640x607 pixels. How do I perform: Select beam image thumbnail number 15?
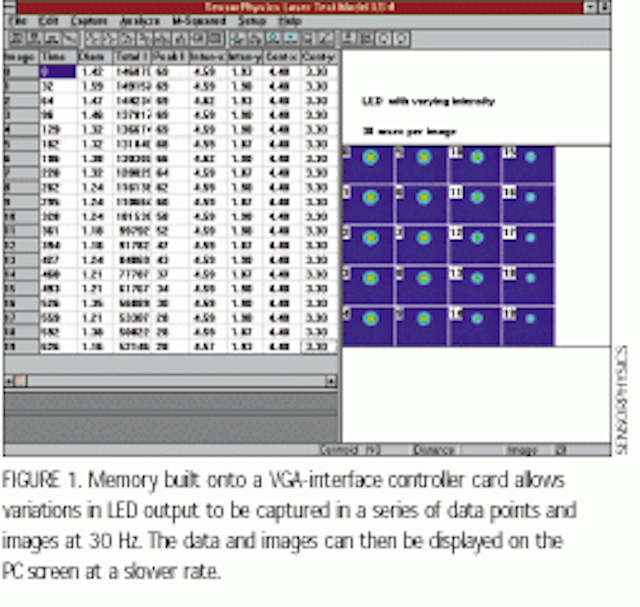528,165
